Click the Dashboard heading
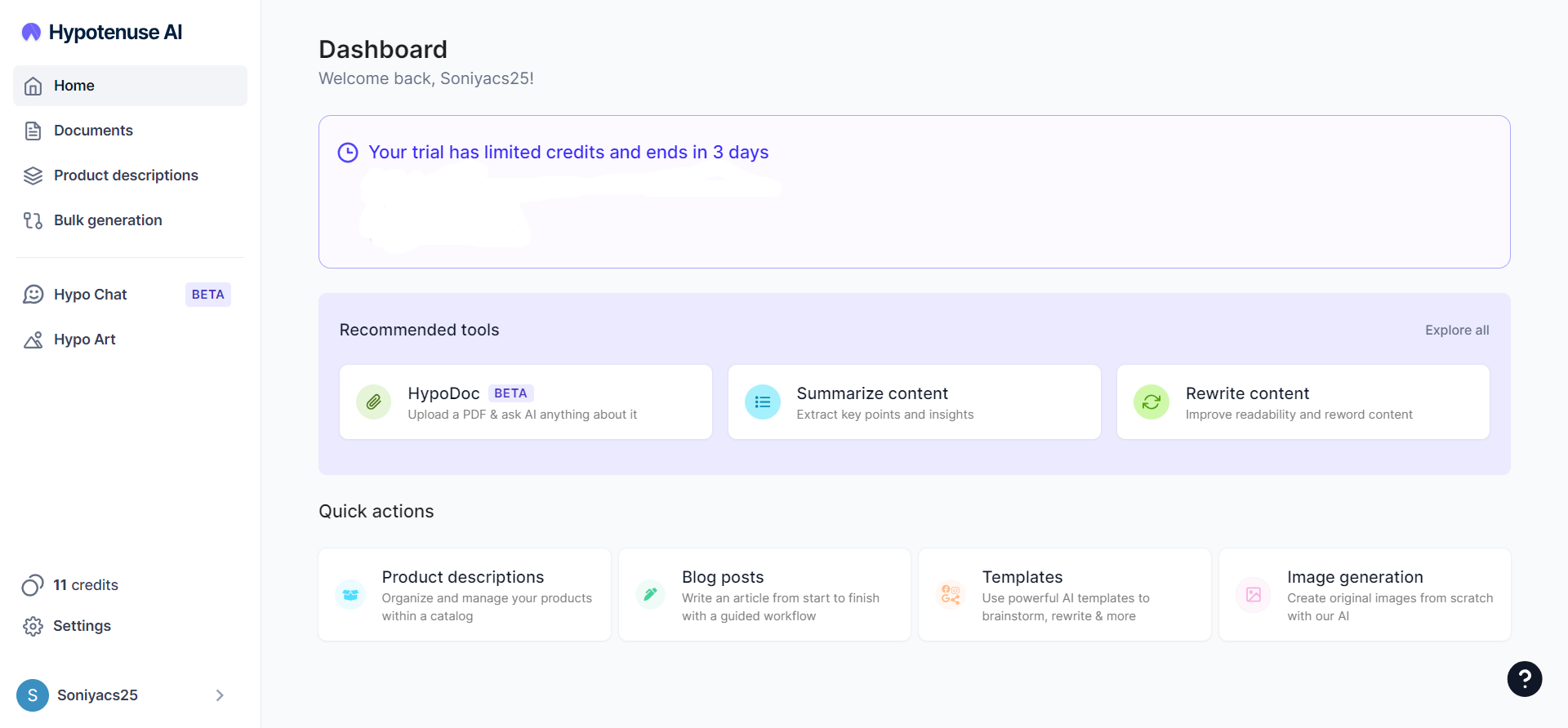This screenshot has width=1568, height=728. 383,50
